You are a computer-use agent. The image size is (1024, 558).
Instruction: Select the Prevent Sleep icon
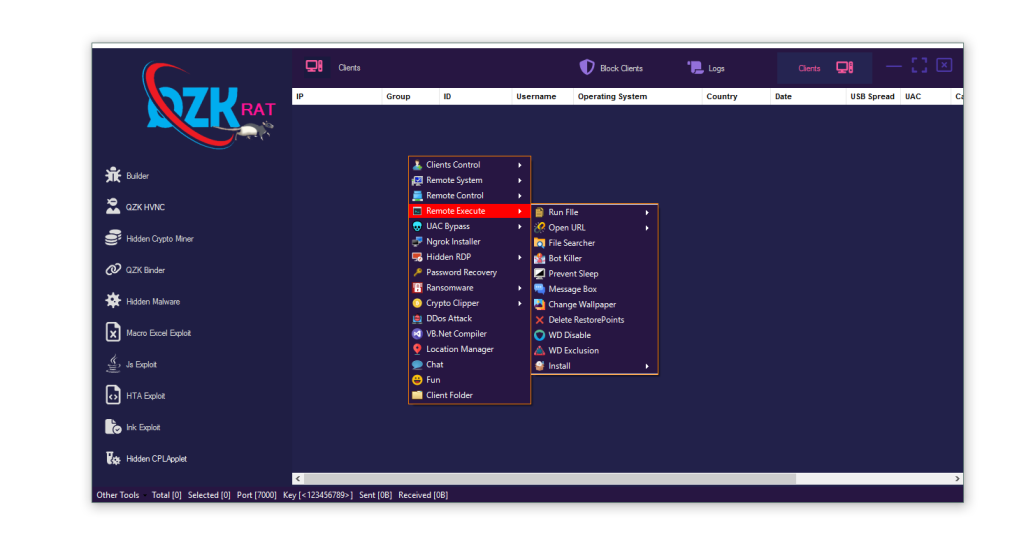click(539, 273)
